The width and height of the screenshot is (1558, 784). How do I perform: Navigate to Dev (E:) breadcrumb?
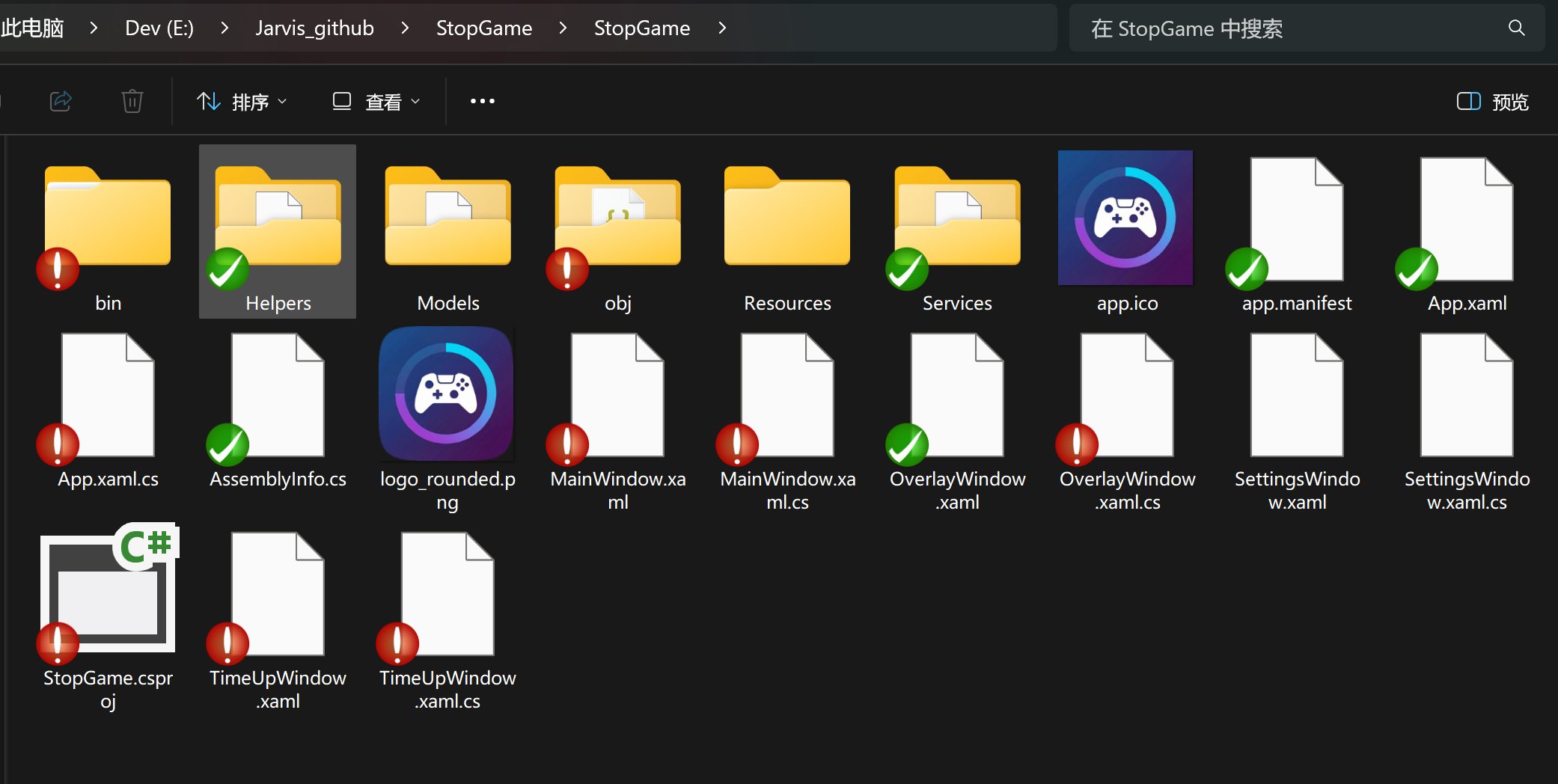click(159, 28)
